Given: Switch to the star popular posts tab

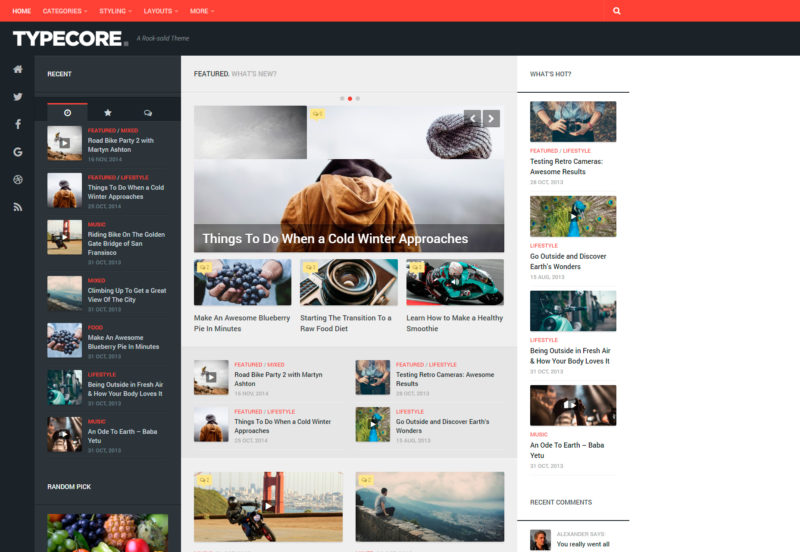Looking at the screenshot, I should click(108, 113).
